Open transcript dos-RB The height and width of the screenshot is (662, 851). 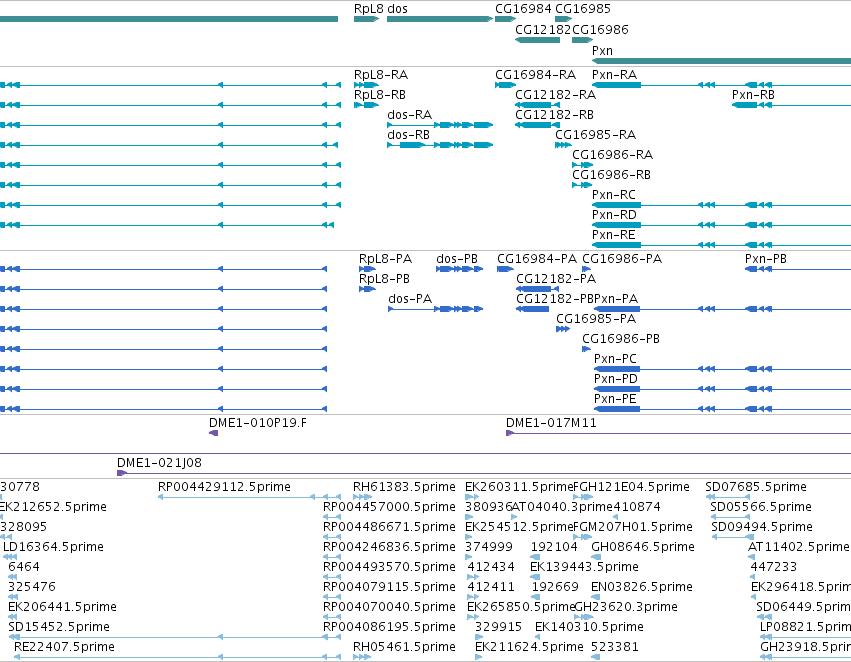(409, 135)
